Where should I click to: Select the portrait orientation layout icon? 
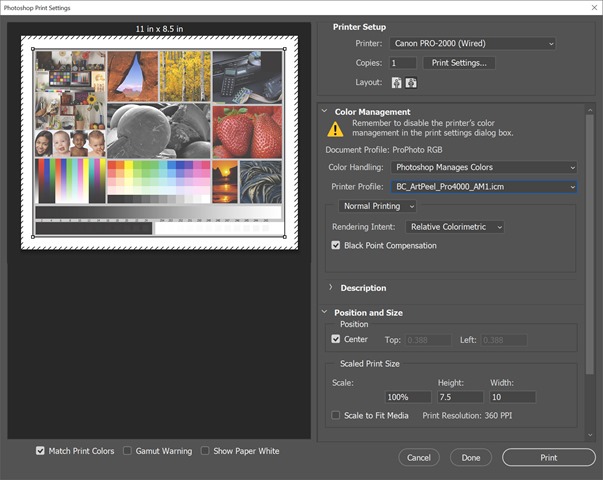(396, 82)
